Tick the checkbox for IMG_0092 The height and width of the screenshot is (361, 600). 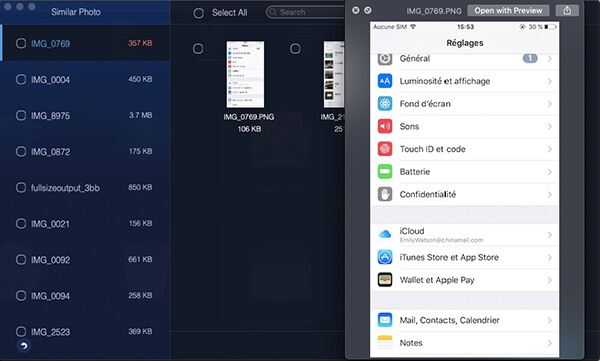click(21, 260)
